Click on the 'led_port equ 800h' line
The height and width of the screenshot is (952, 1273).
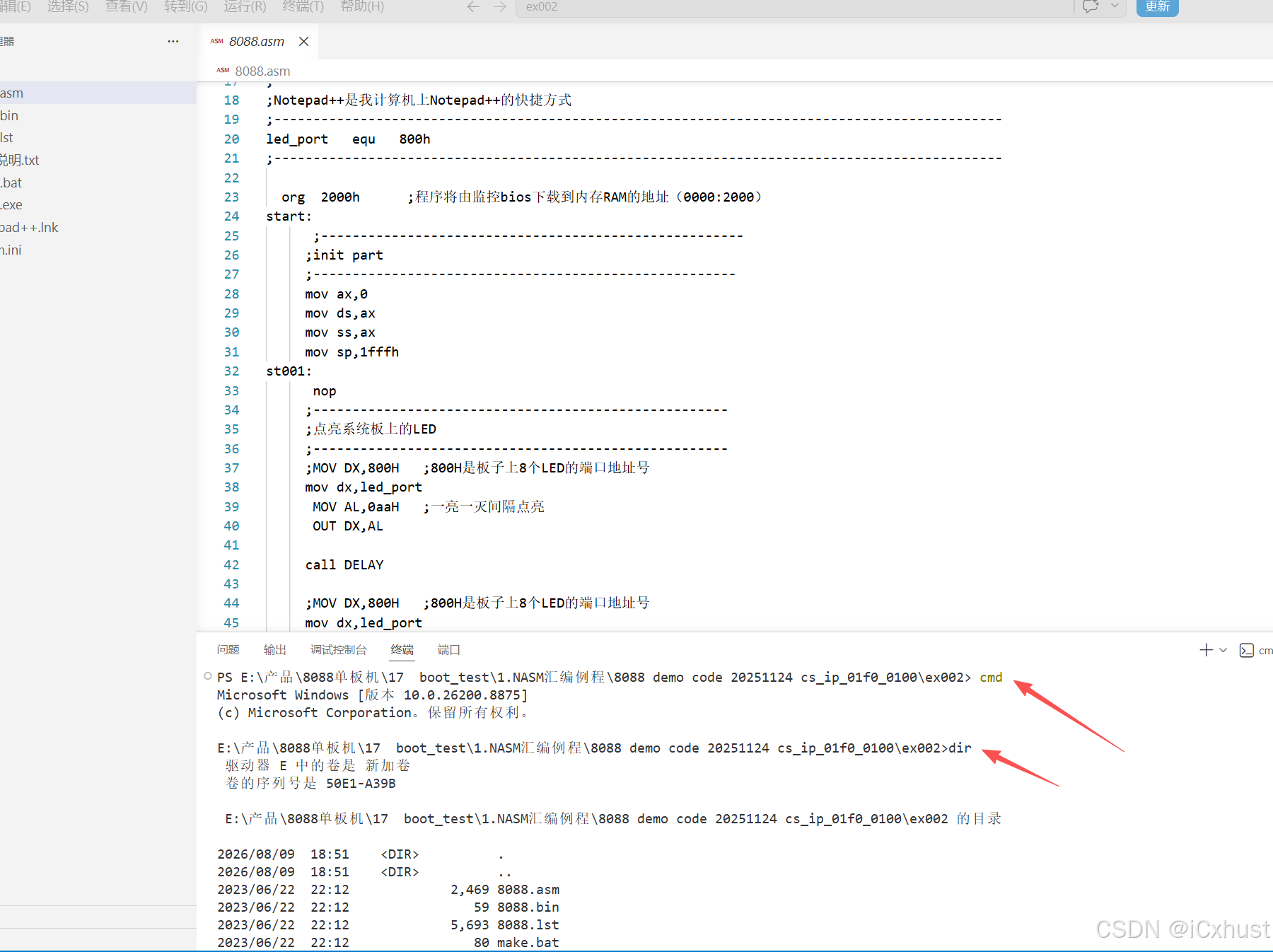click(348, 139)
